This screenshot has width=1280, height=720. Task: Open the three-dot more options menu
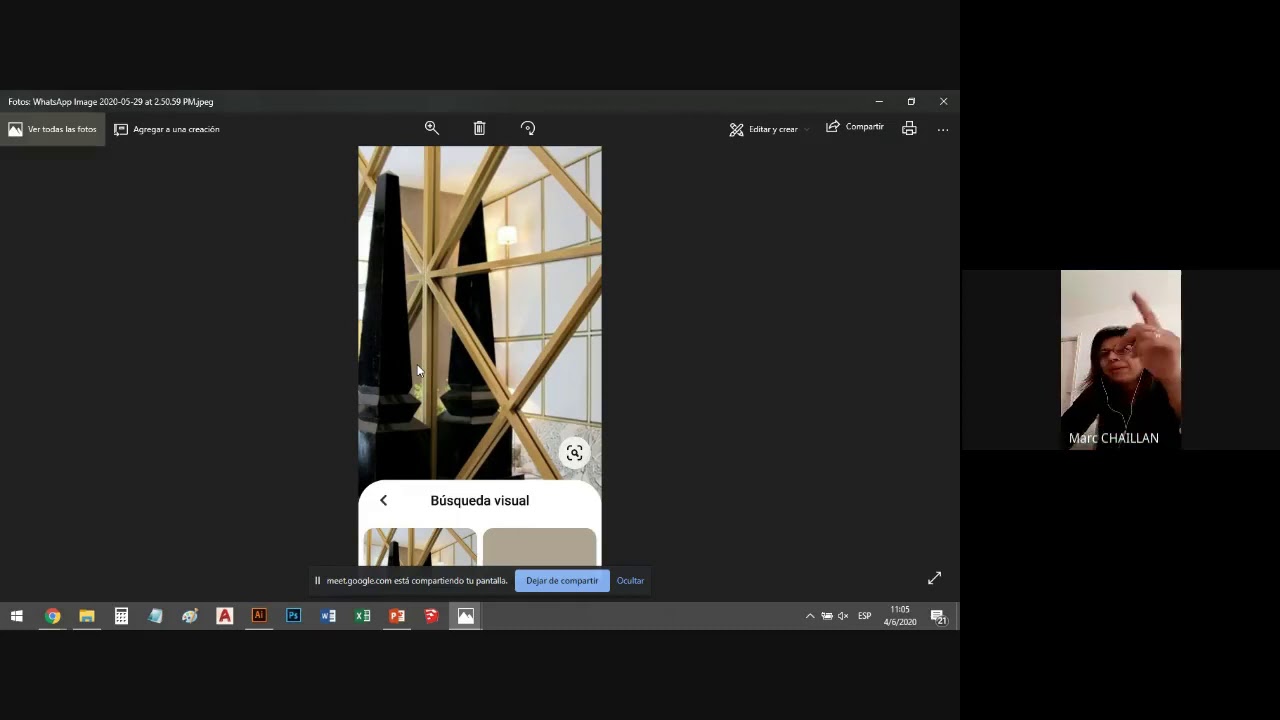click(943, 129)
